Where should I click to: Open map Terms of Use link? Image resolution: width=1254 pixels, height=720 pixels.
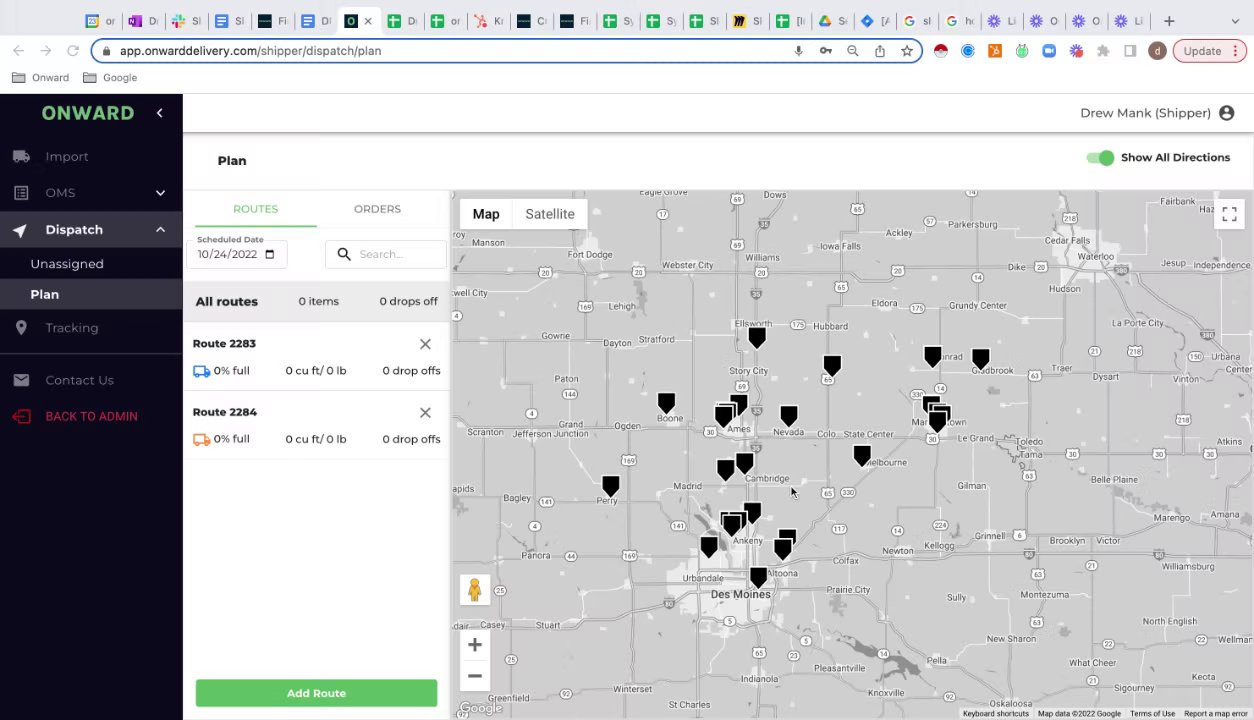tap(1152, 714)
